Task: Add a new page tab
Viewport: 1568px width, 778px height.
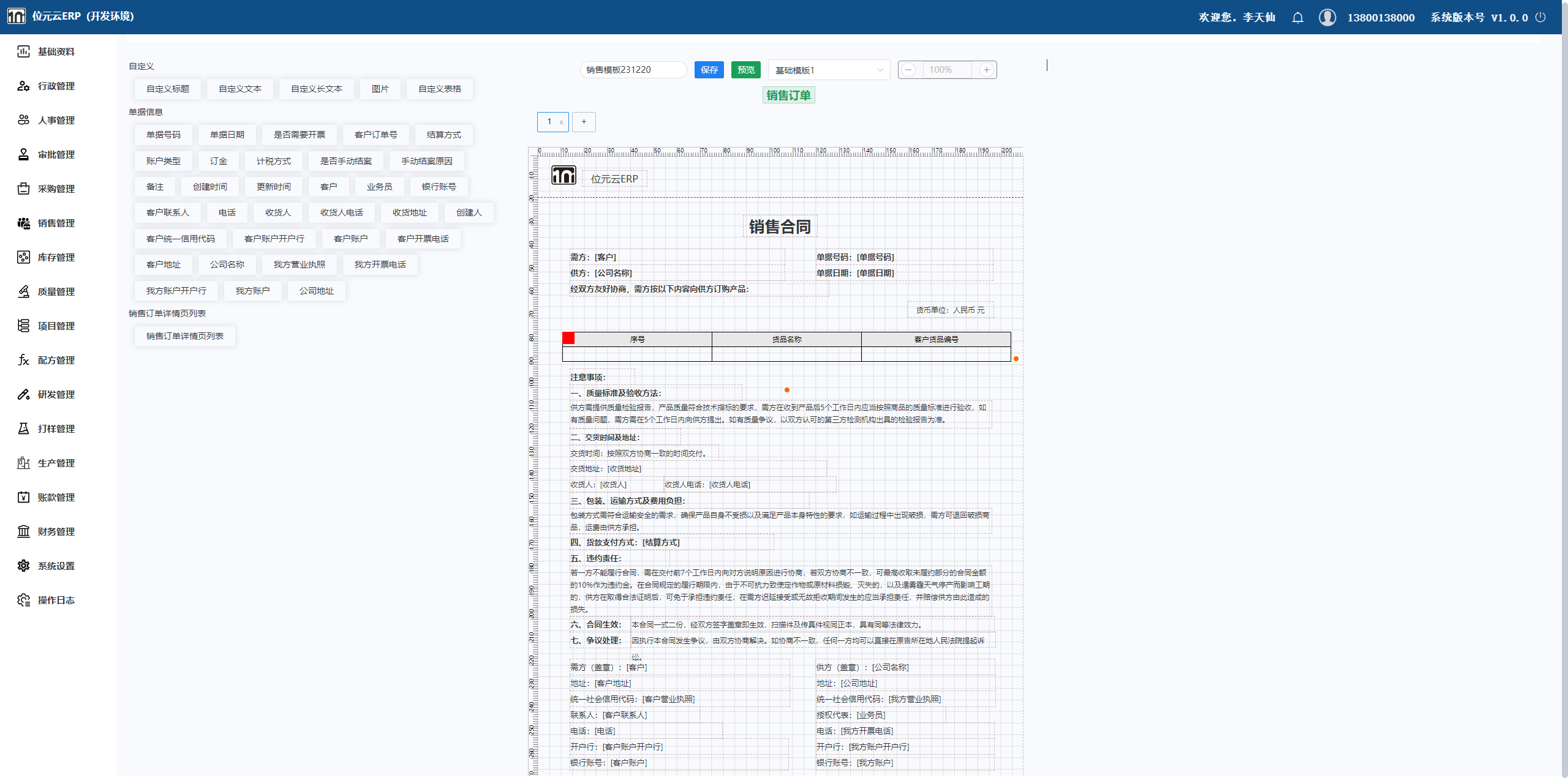Action: point(584,122)
